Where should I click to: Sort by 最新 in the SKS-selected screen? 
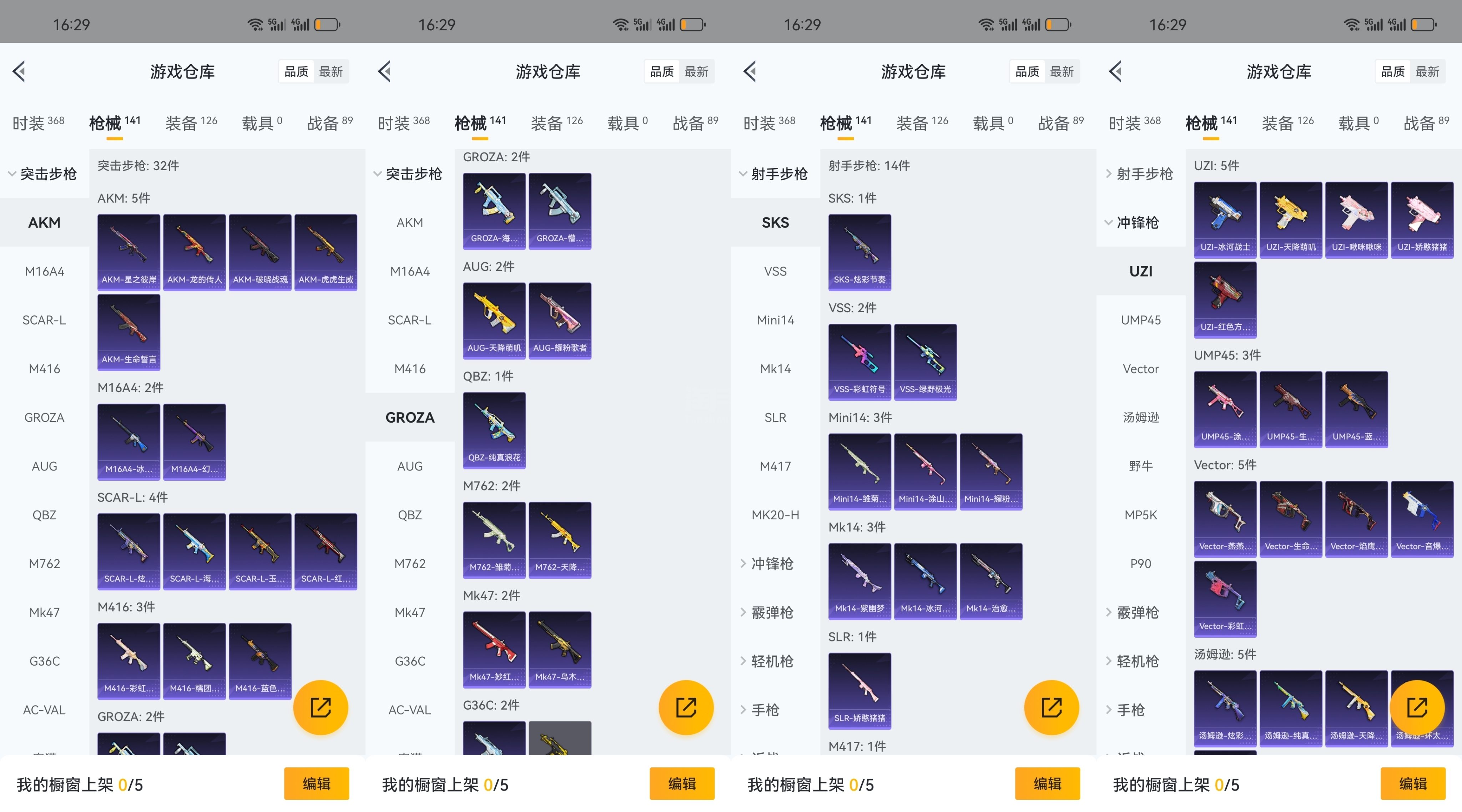coord(1063,71)
